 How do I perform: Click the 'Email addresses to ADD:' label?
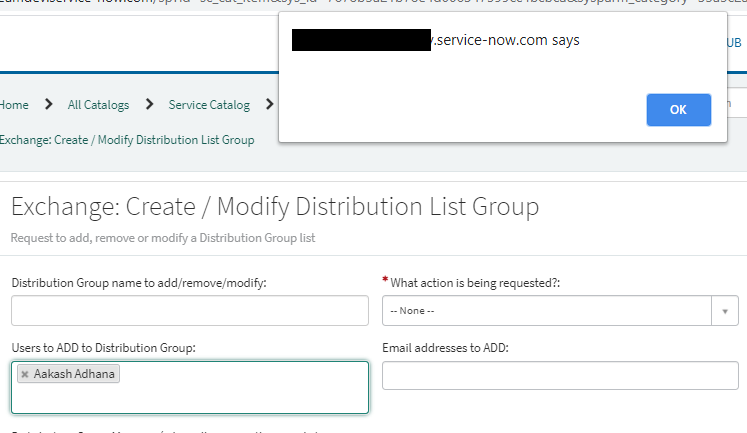pos(445,348)
